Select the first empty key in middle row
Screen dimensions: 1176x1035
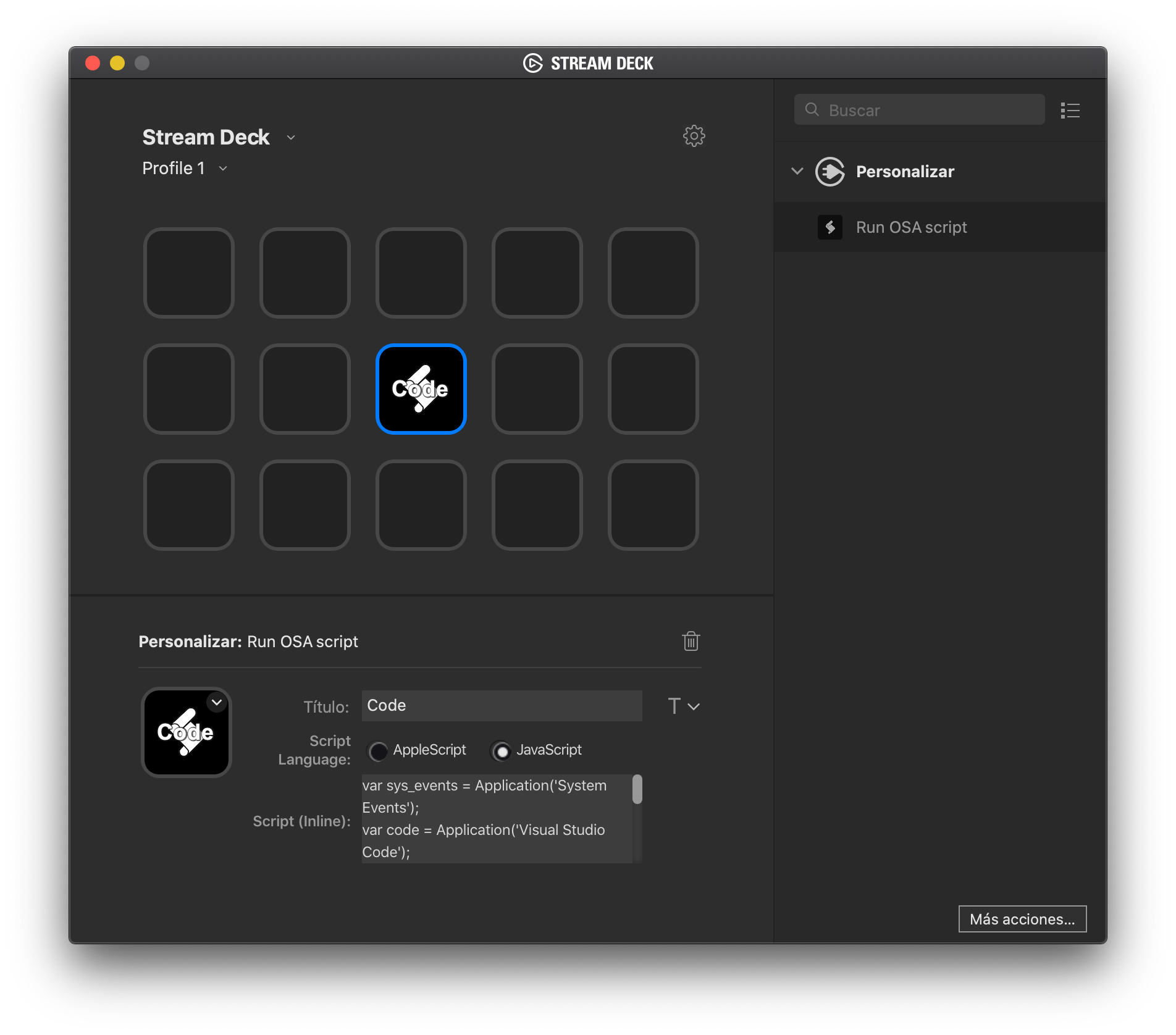pyautogui.click(x=189, y=389)
